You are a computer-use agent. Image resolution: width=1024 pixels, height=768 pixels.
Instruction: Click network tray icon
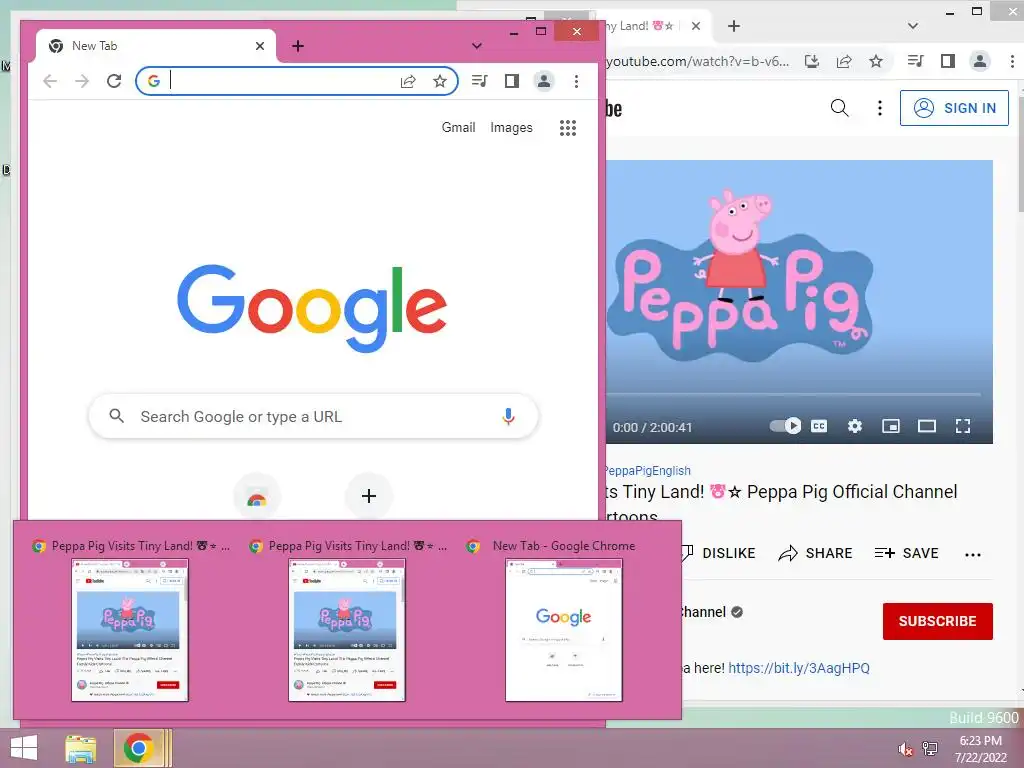click(x=930, y=749)
